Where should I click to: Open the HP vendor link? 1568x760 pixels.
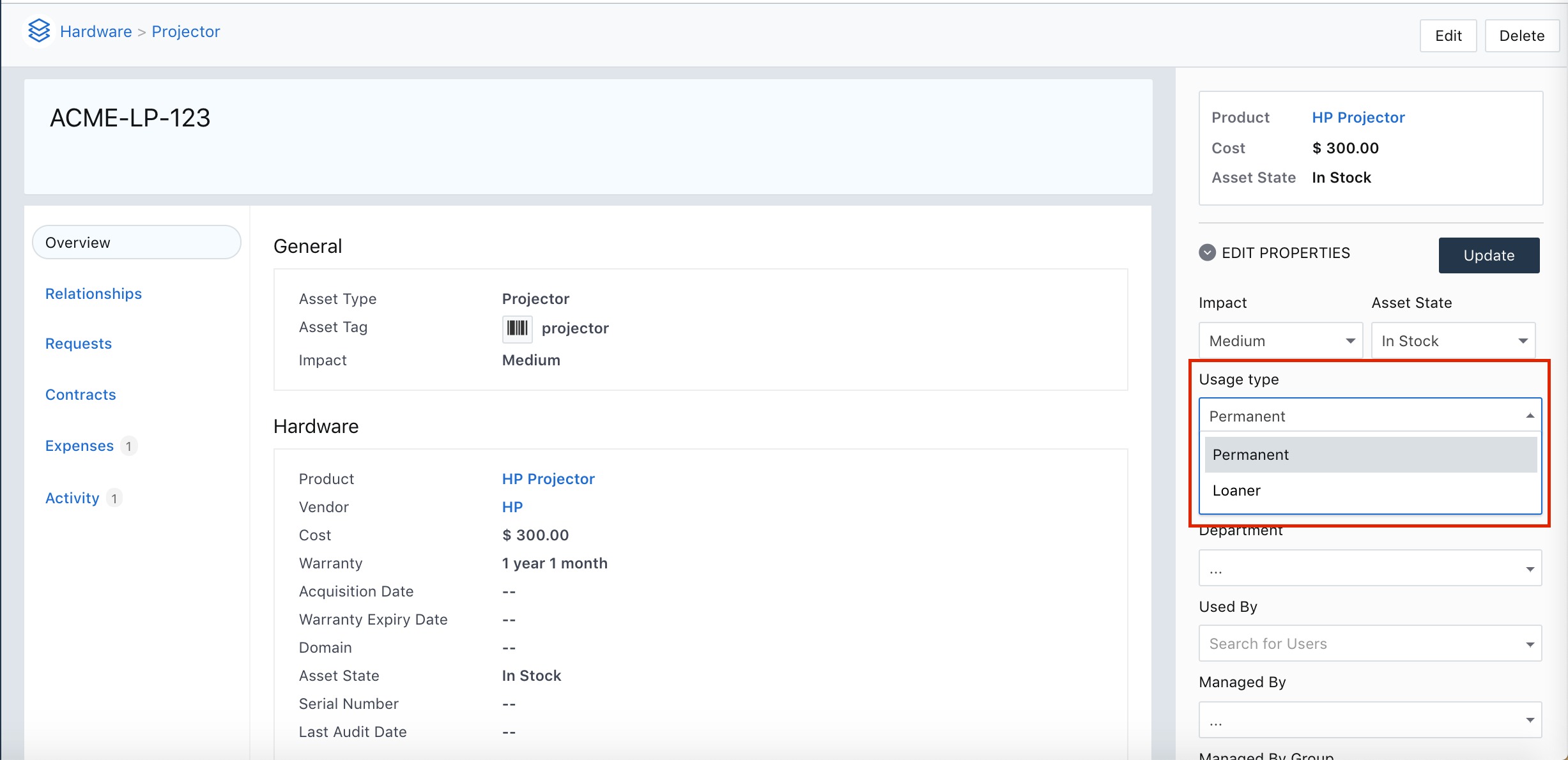point(512,507)
